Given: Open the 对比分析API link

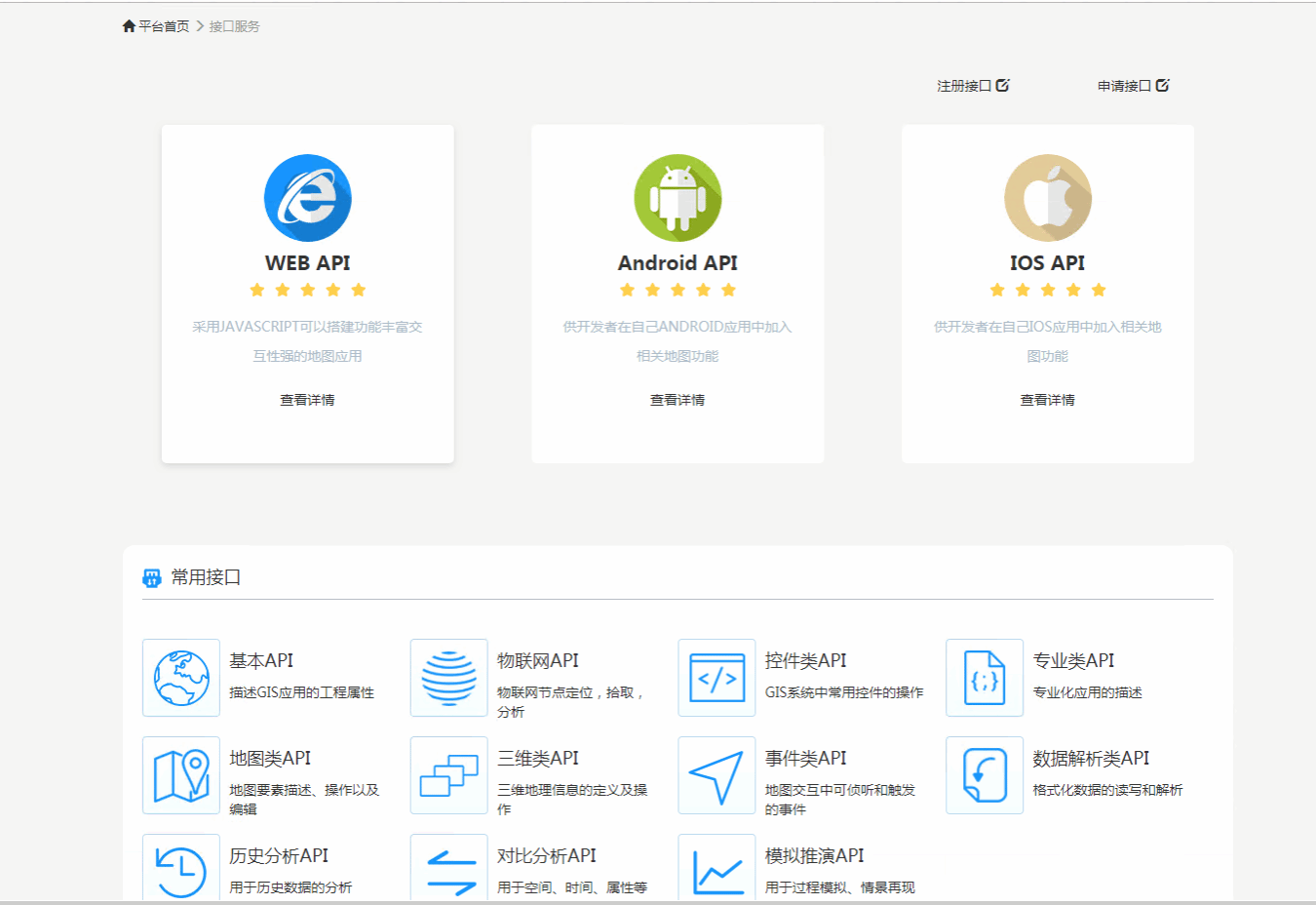Looking at the screenshot, I should 547,856.
